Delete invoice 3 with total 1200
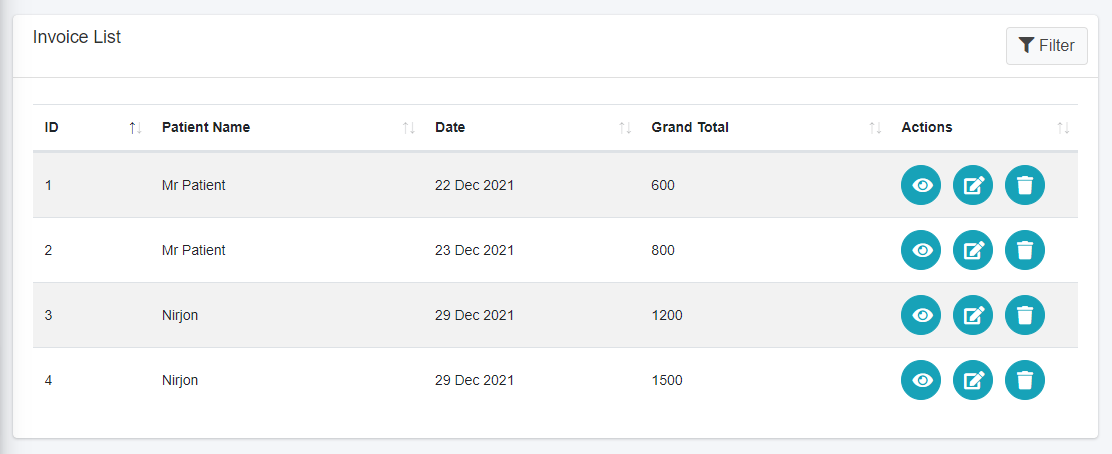 (x=1025, y=315)
